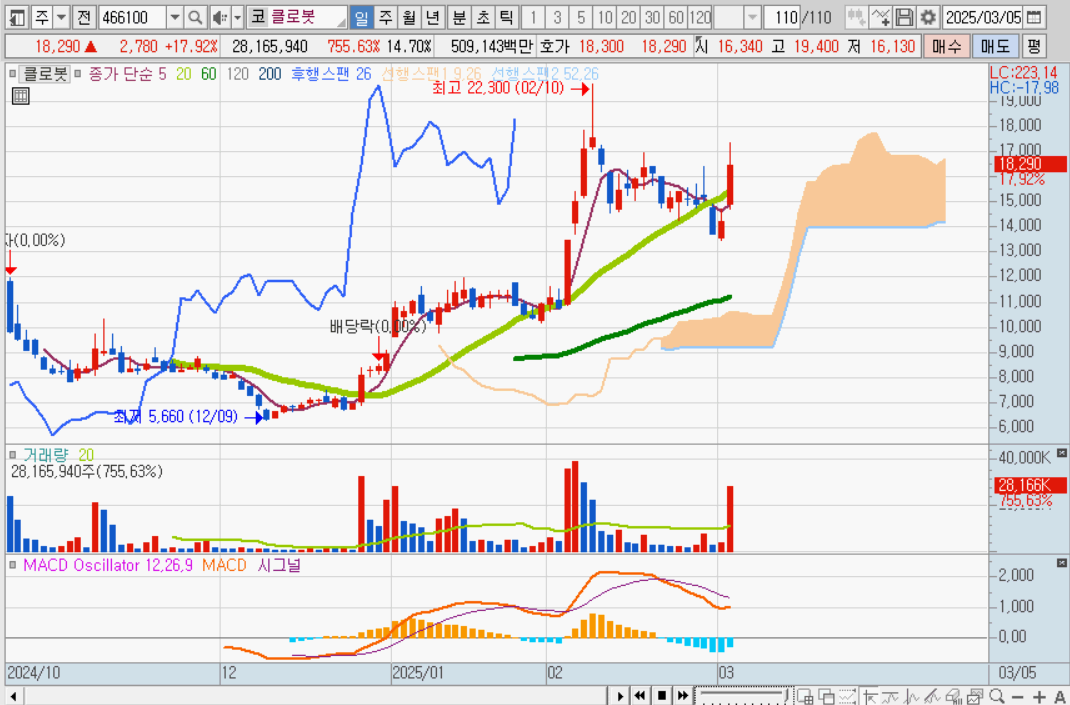The width and height of the screenshot is (1070, 705).
Task: Click the 후행스팬 26 indicator label
Action: coord(331,74)
